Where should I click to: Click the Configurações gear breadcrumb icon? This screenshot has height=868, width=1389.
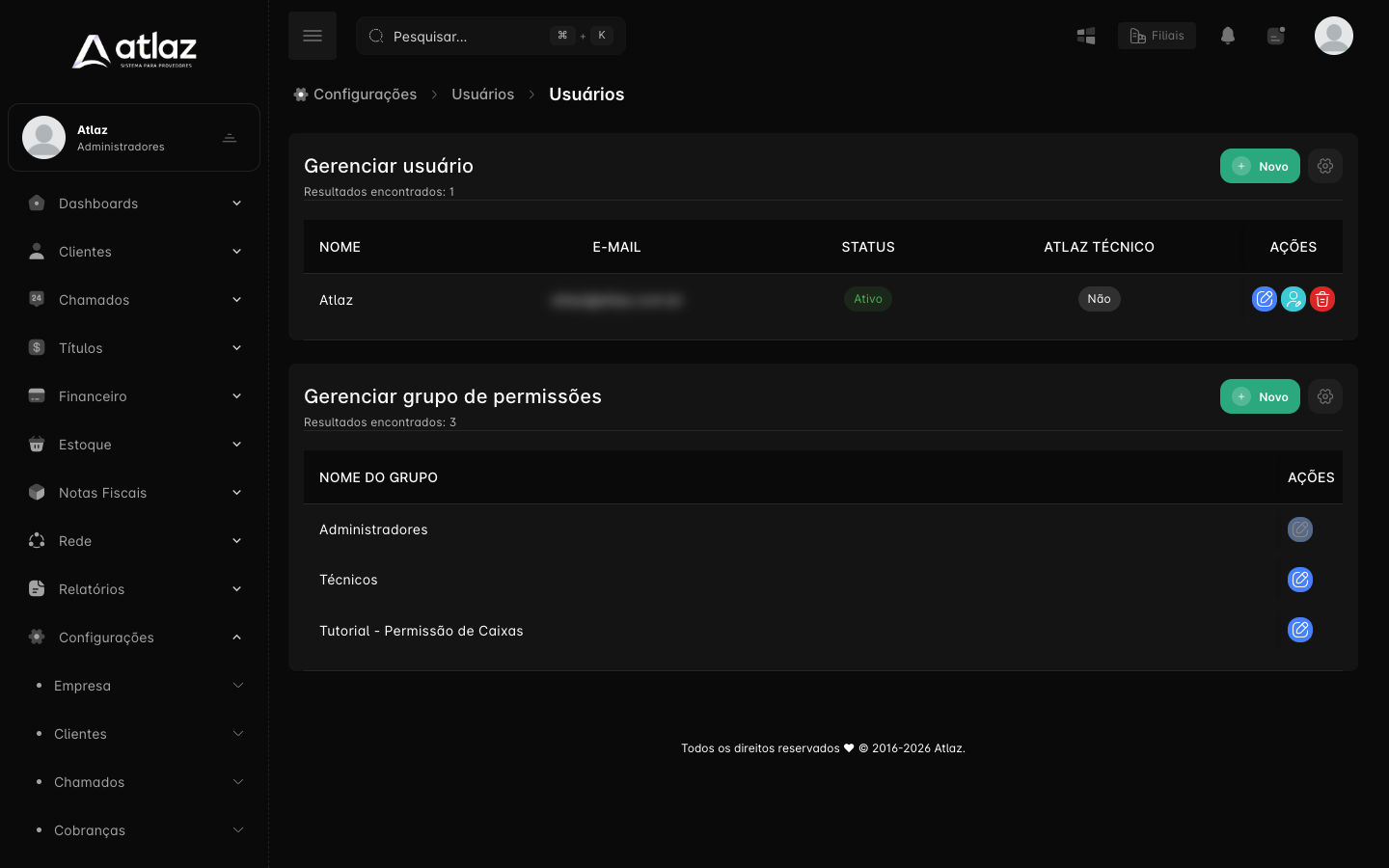tap(301, 95)
